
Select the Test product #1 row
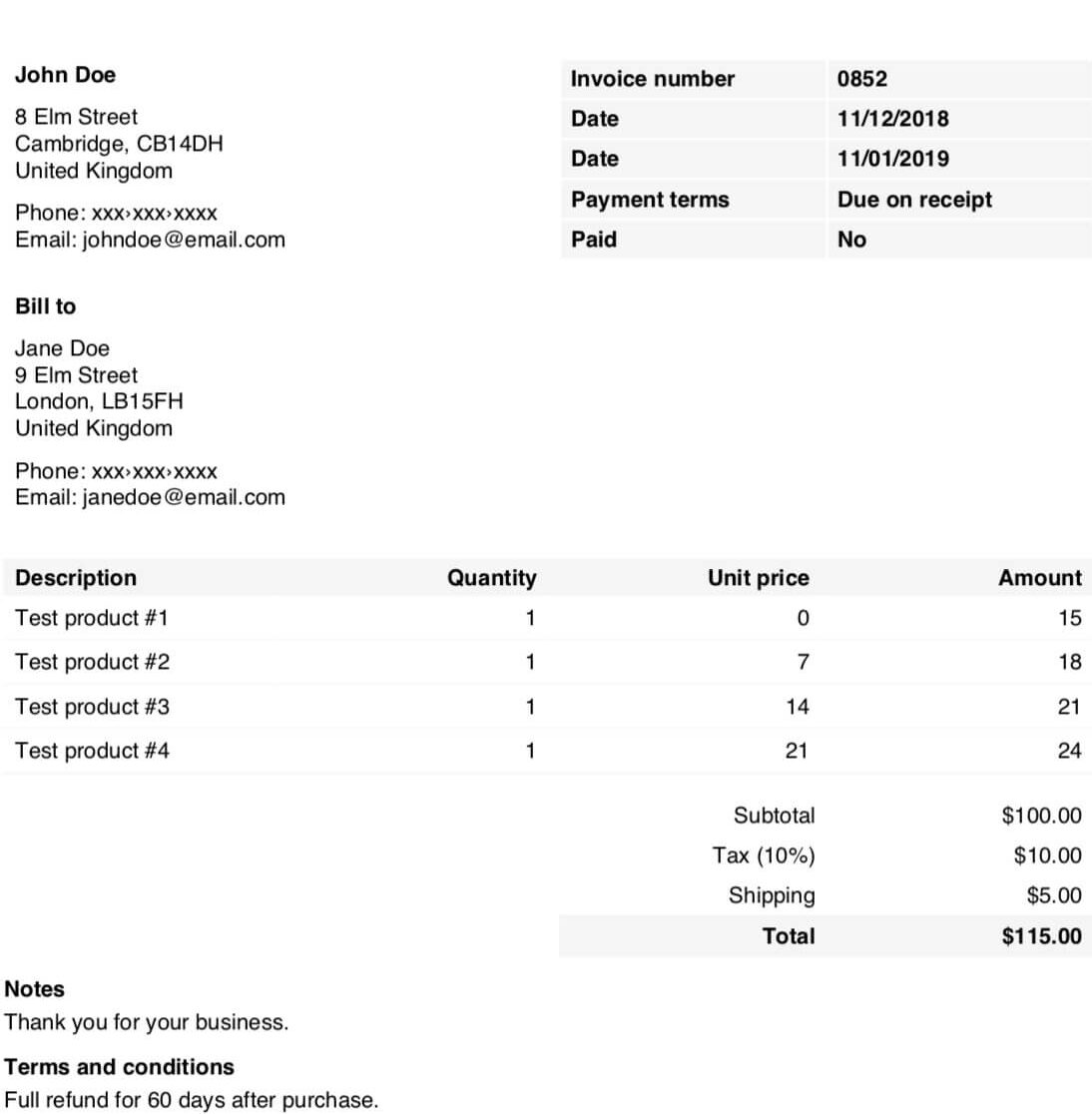(x=546, y=618)
